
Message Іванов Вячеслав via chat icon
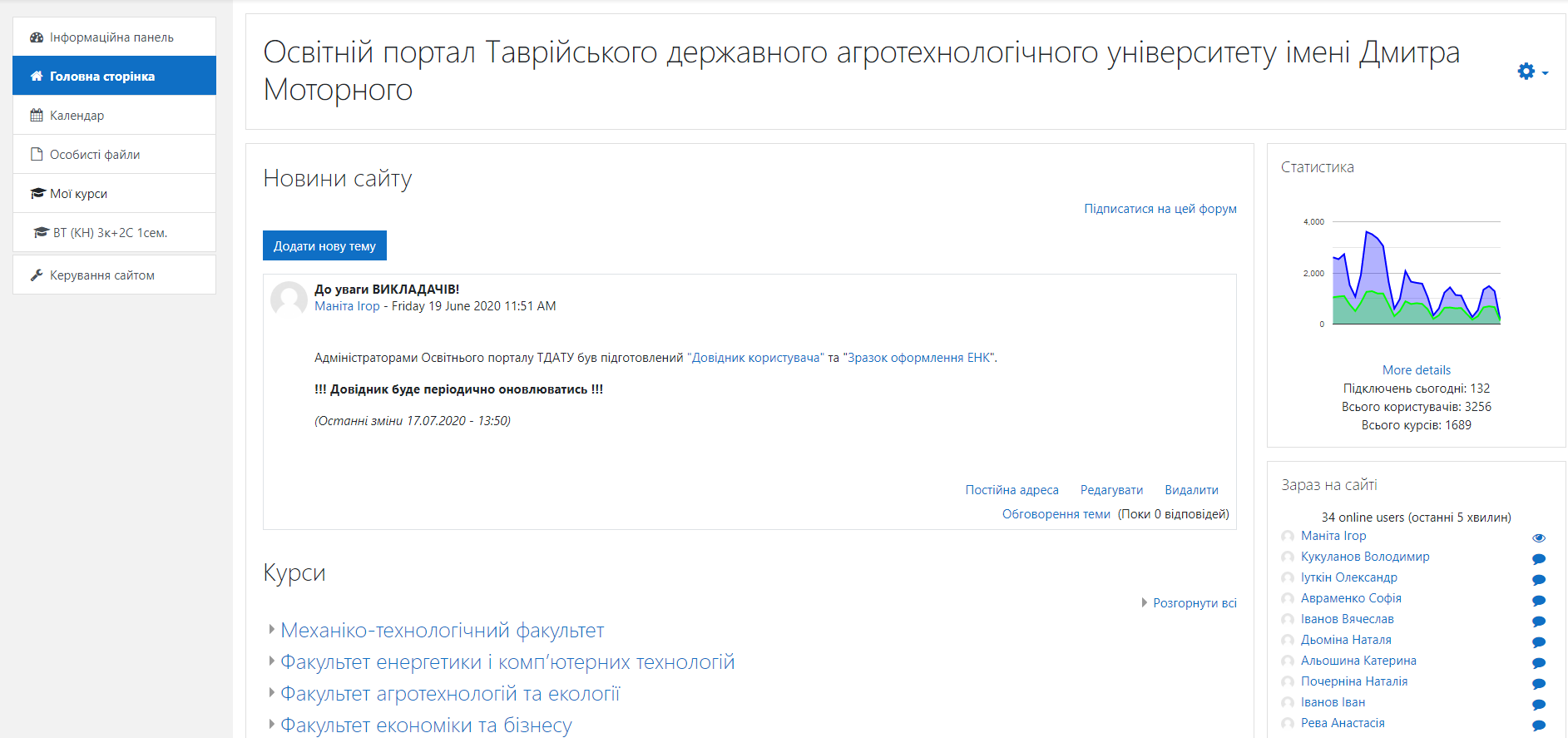[x=1539, y=622]
